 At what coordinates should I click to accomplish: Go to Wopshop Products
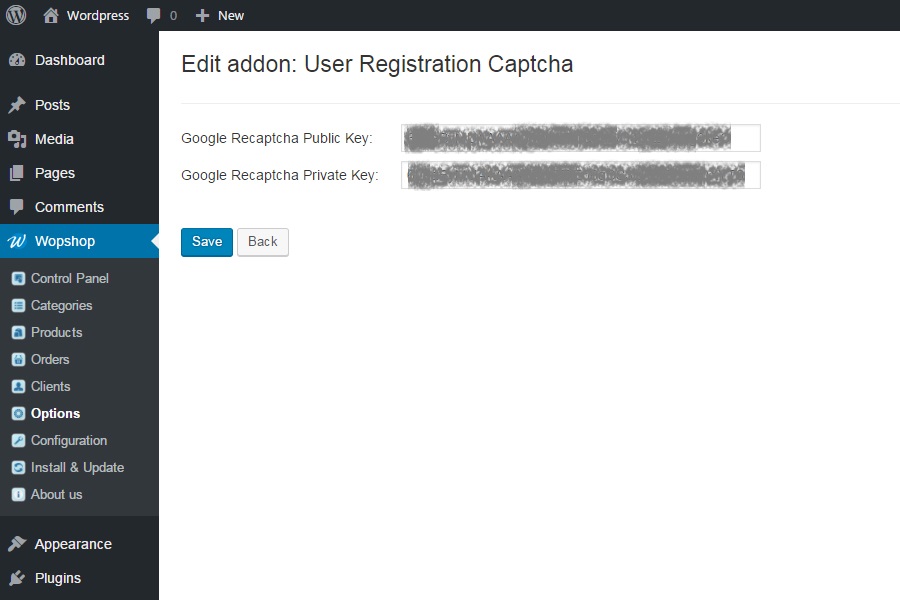(x=56, y=332)
